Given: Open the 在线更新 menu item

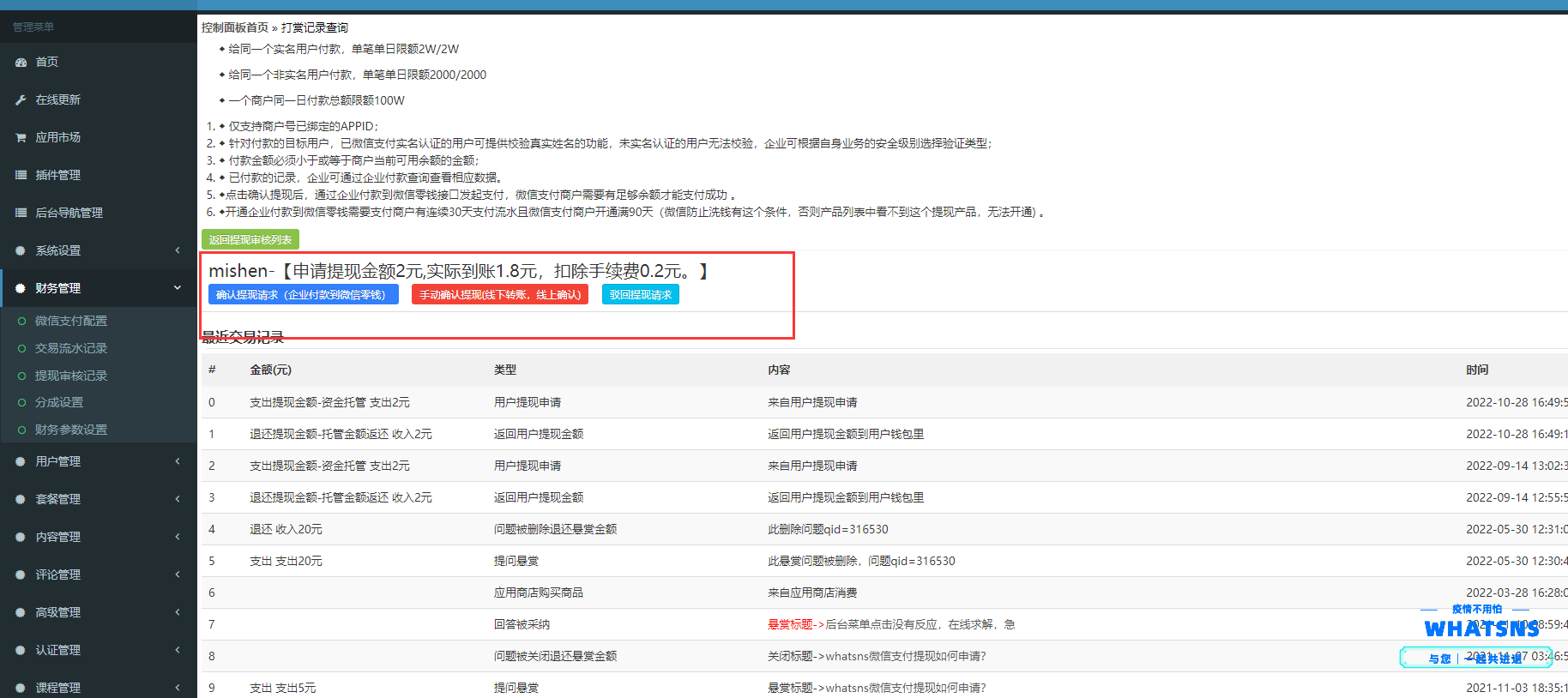Looking at the screenshot, I should (57, 99).
